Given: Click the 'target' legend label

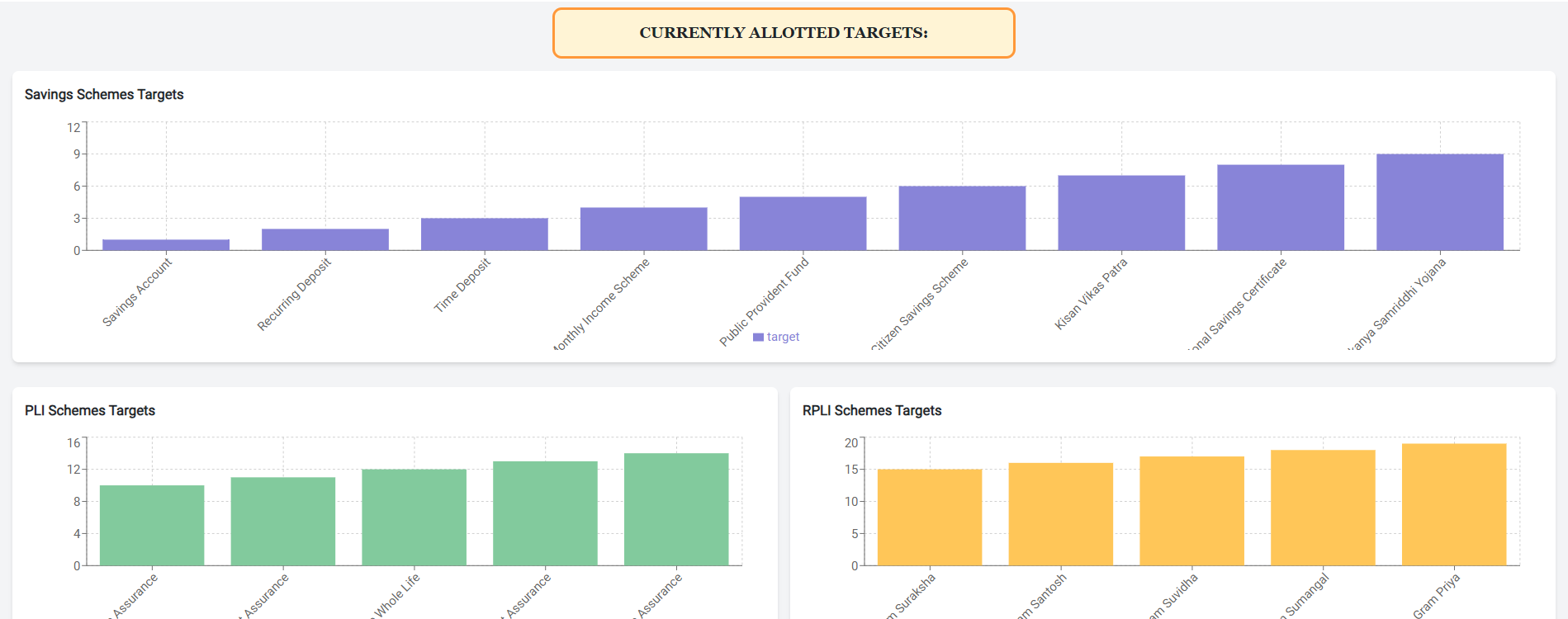Looking at the screenshot, I should (x=783, y=337).
